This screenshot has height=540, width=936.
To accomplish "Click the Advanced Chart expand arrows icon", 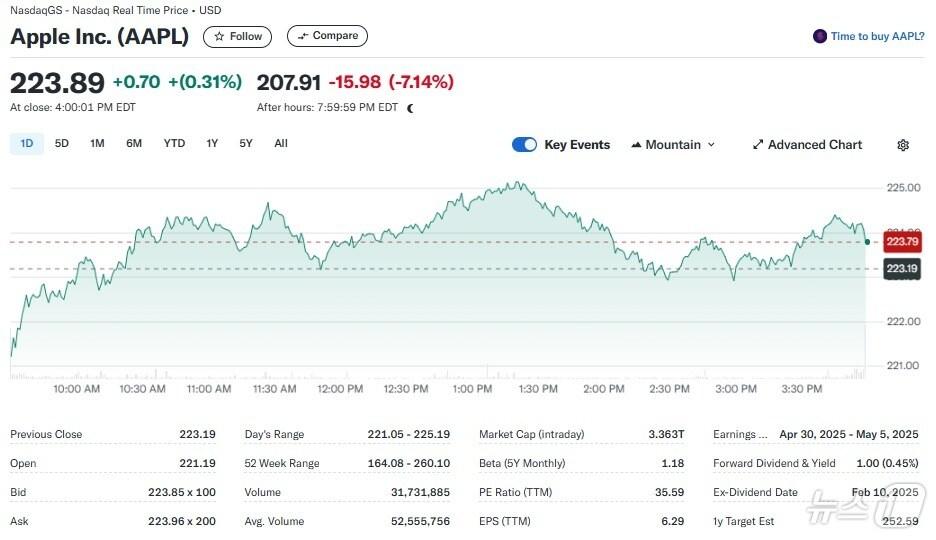I will click(758, 145).
